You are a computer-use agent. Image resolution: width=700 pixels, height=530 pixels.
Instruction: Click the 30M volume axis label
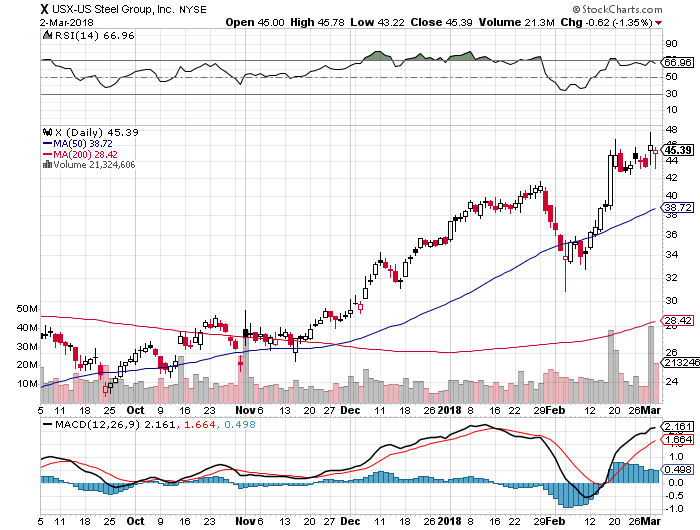coord(27,347)
